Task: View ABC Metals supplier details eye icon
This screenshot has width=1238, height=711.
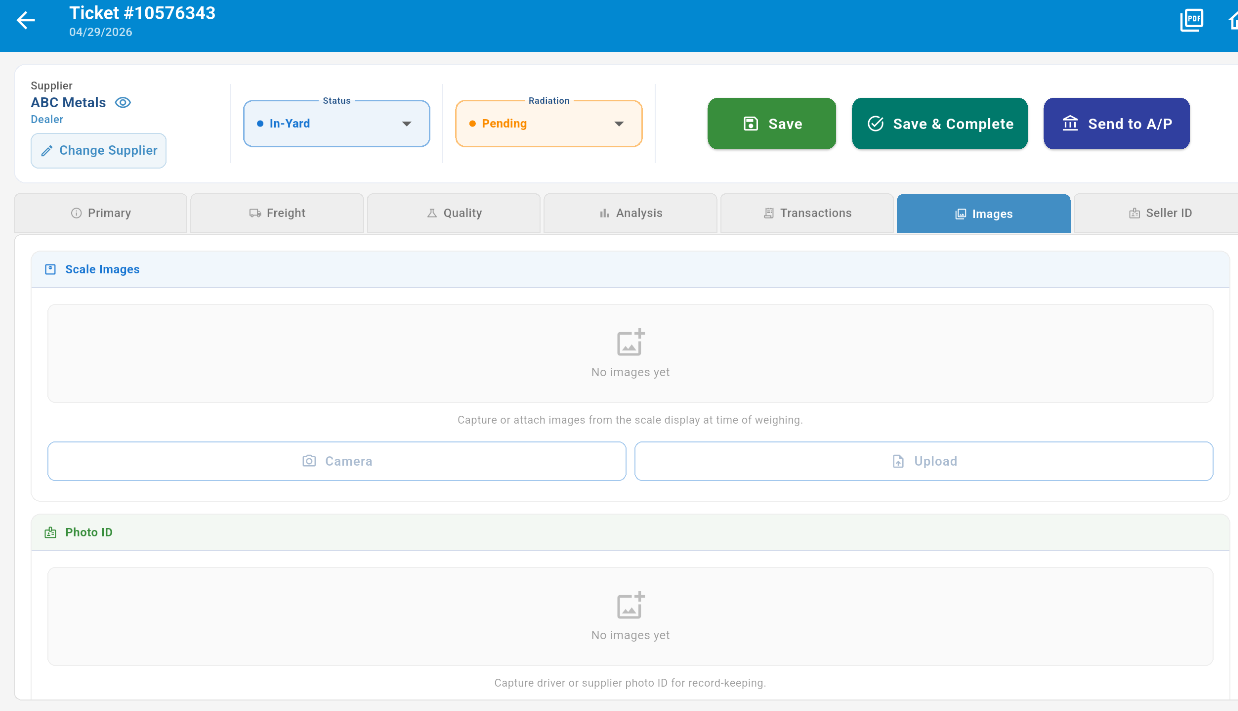Action: [x=123, y=103]
